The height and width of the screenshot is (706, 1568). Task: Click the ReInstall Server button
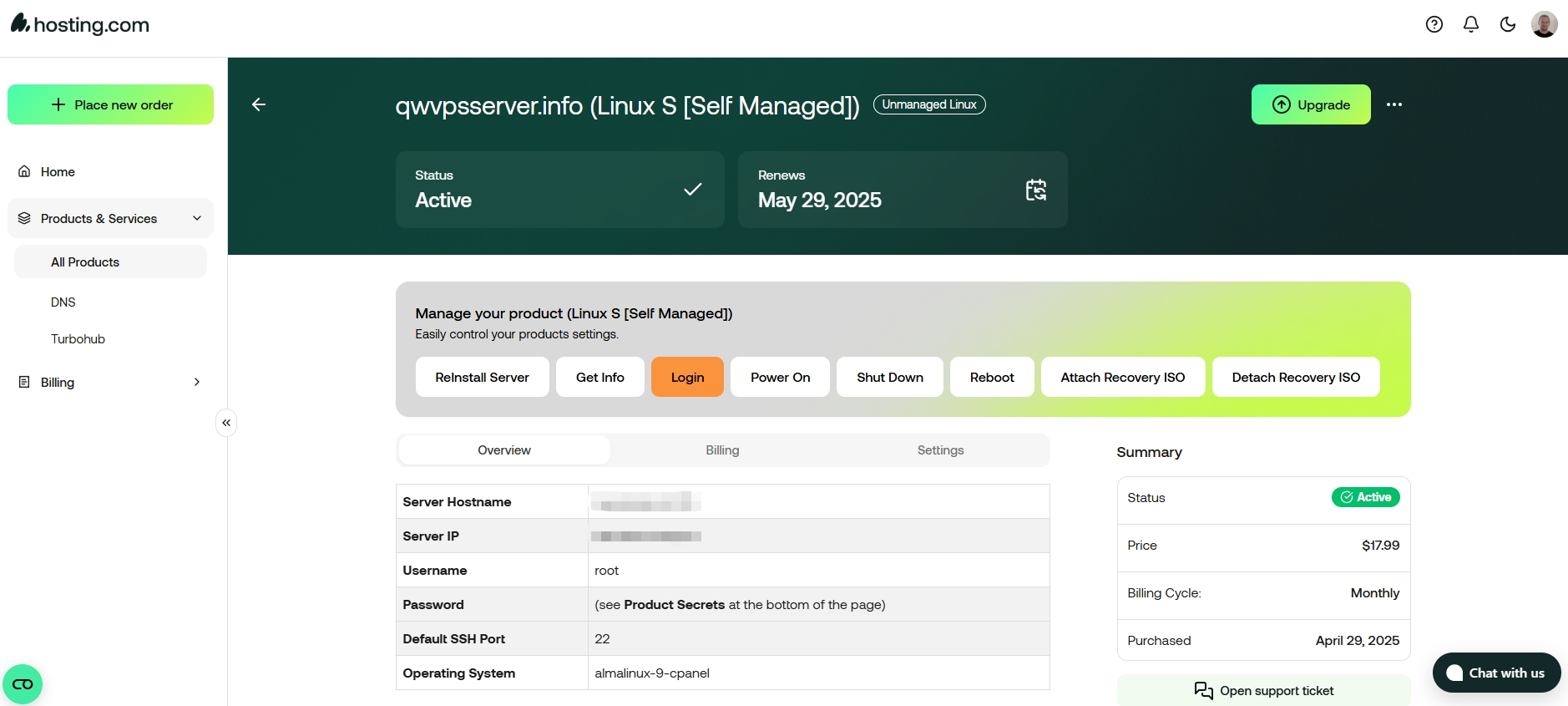482,377
